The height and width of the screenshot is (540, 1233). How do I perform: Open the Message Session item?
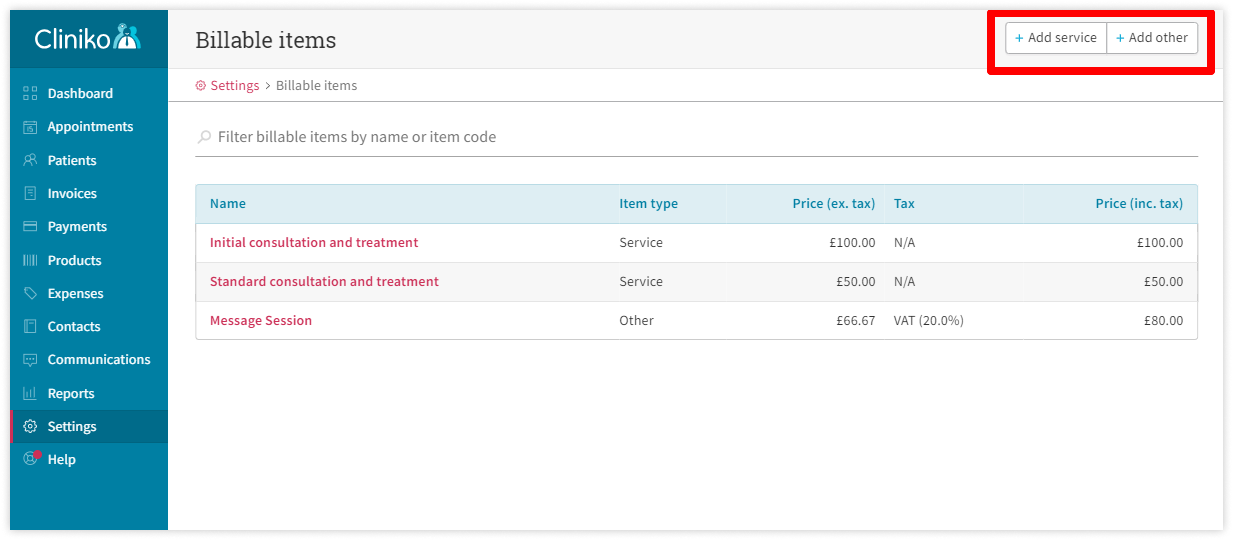261,321
